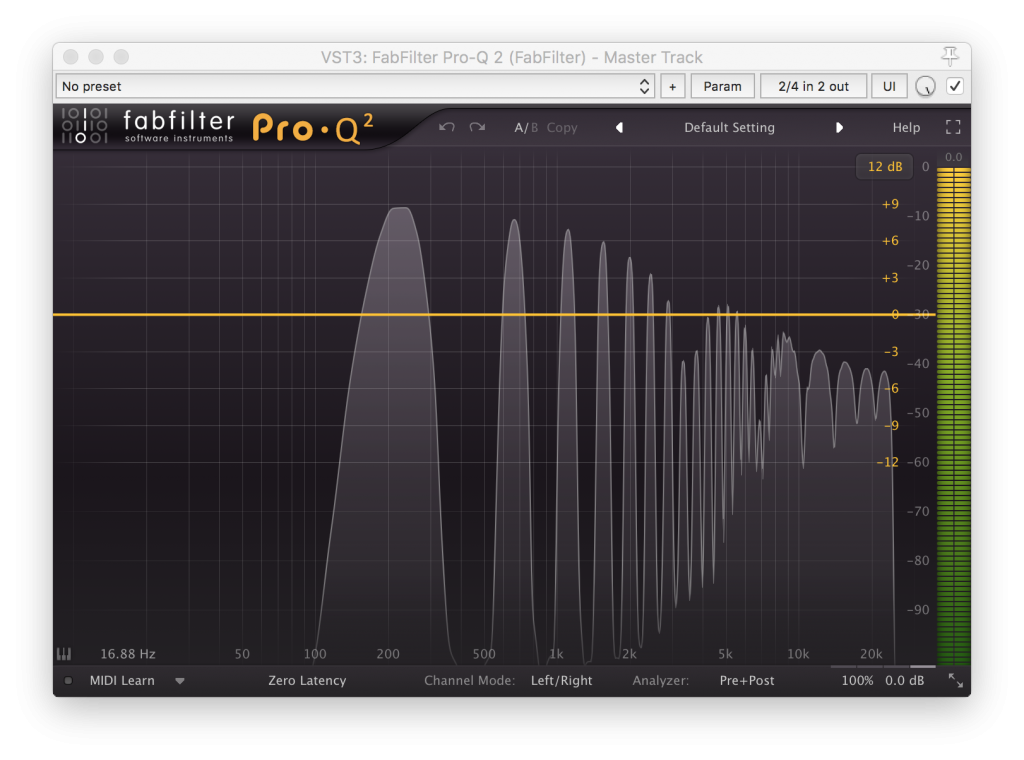Show the piano keyboard display icon
The width and height of the screenshot is (1024, 760).
click(64, 654)
